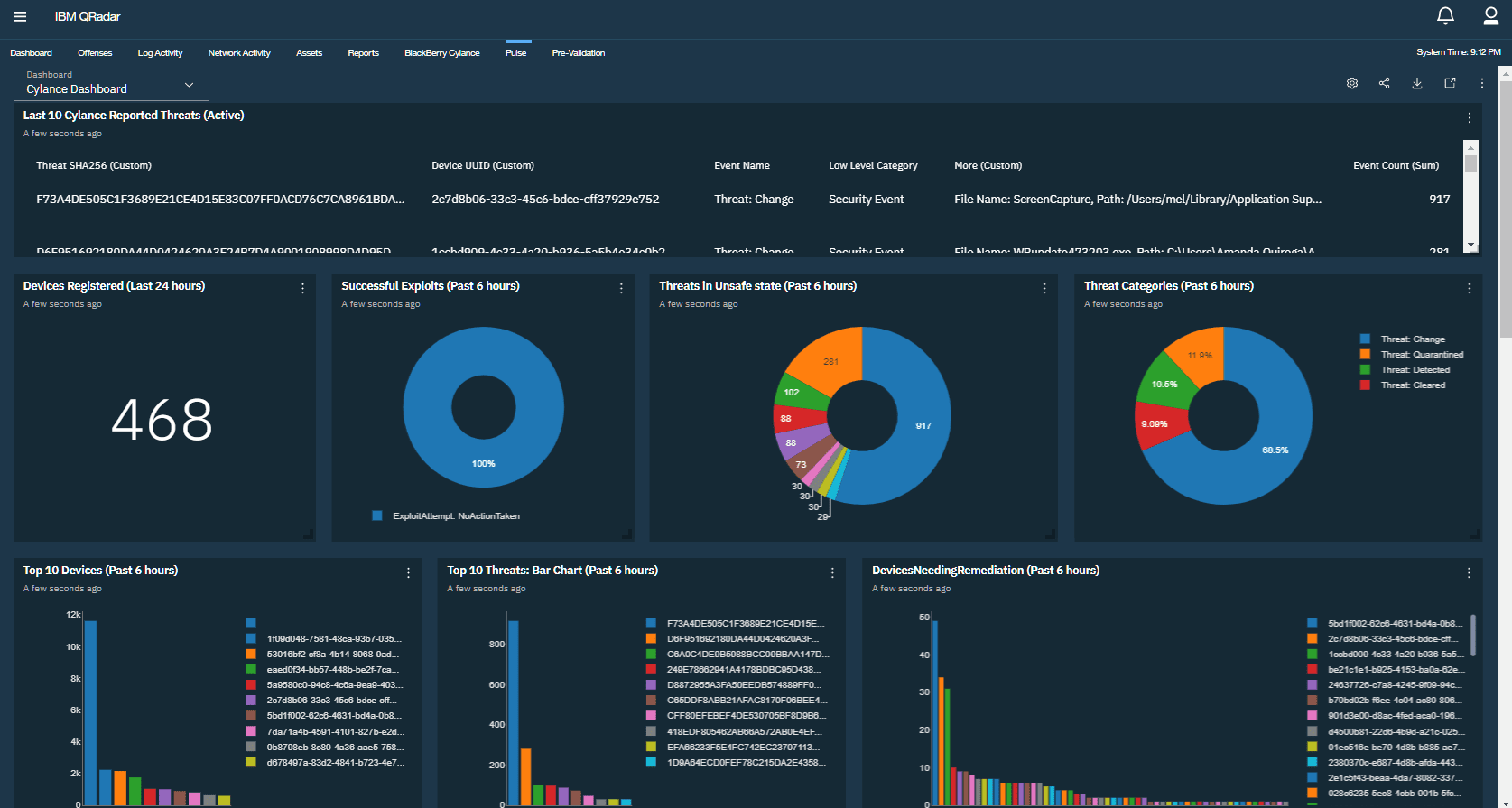Click the threats table scroll down arrow
Image resolution: width=1512 pixels, height=808 pixels.
point(1471,245)
